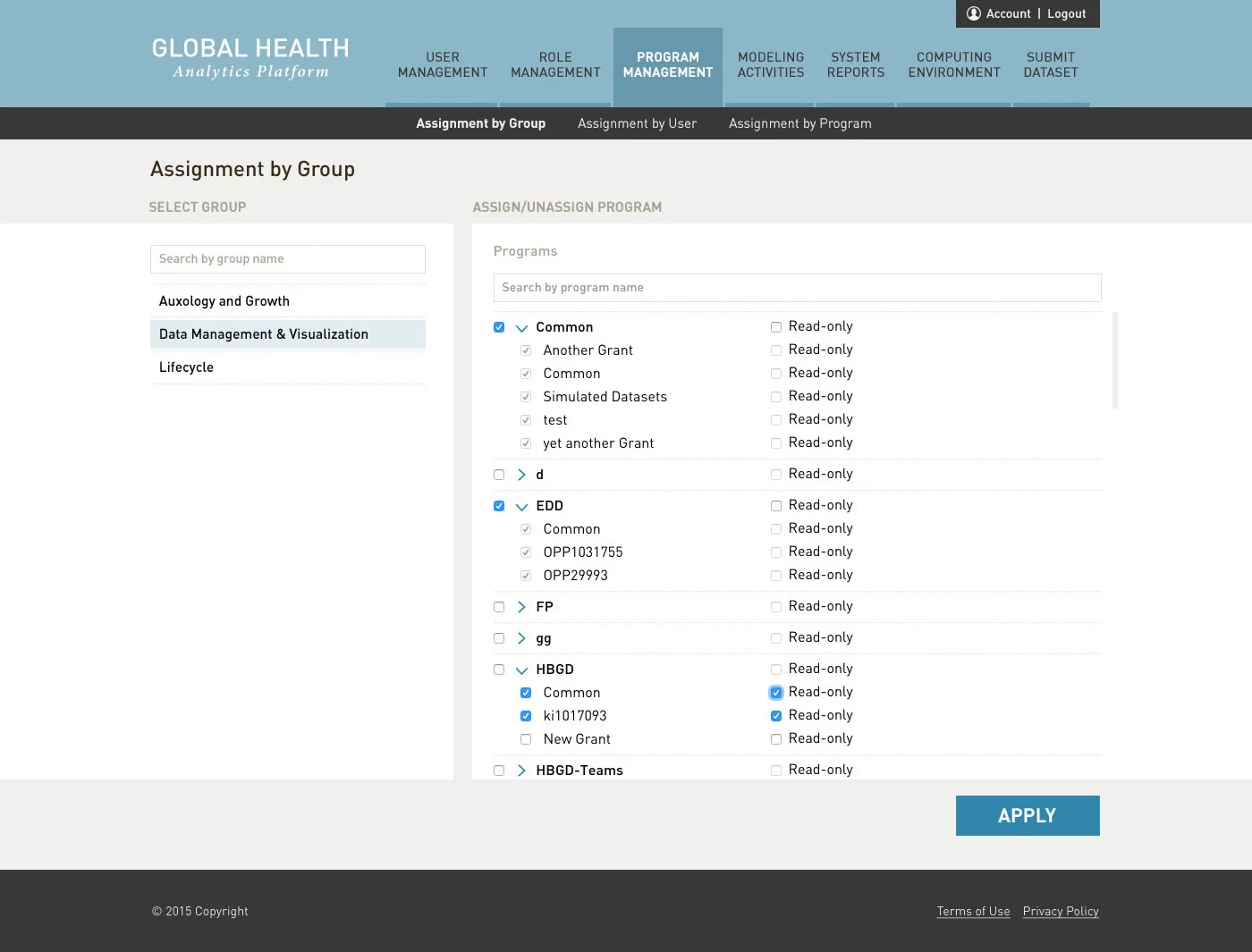Click the Account person icon
This screenshot has width=1252, height=952.
pyautogui.click(x=974, y=13)
